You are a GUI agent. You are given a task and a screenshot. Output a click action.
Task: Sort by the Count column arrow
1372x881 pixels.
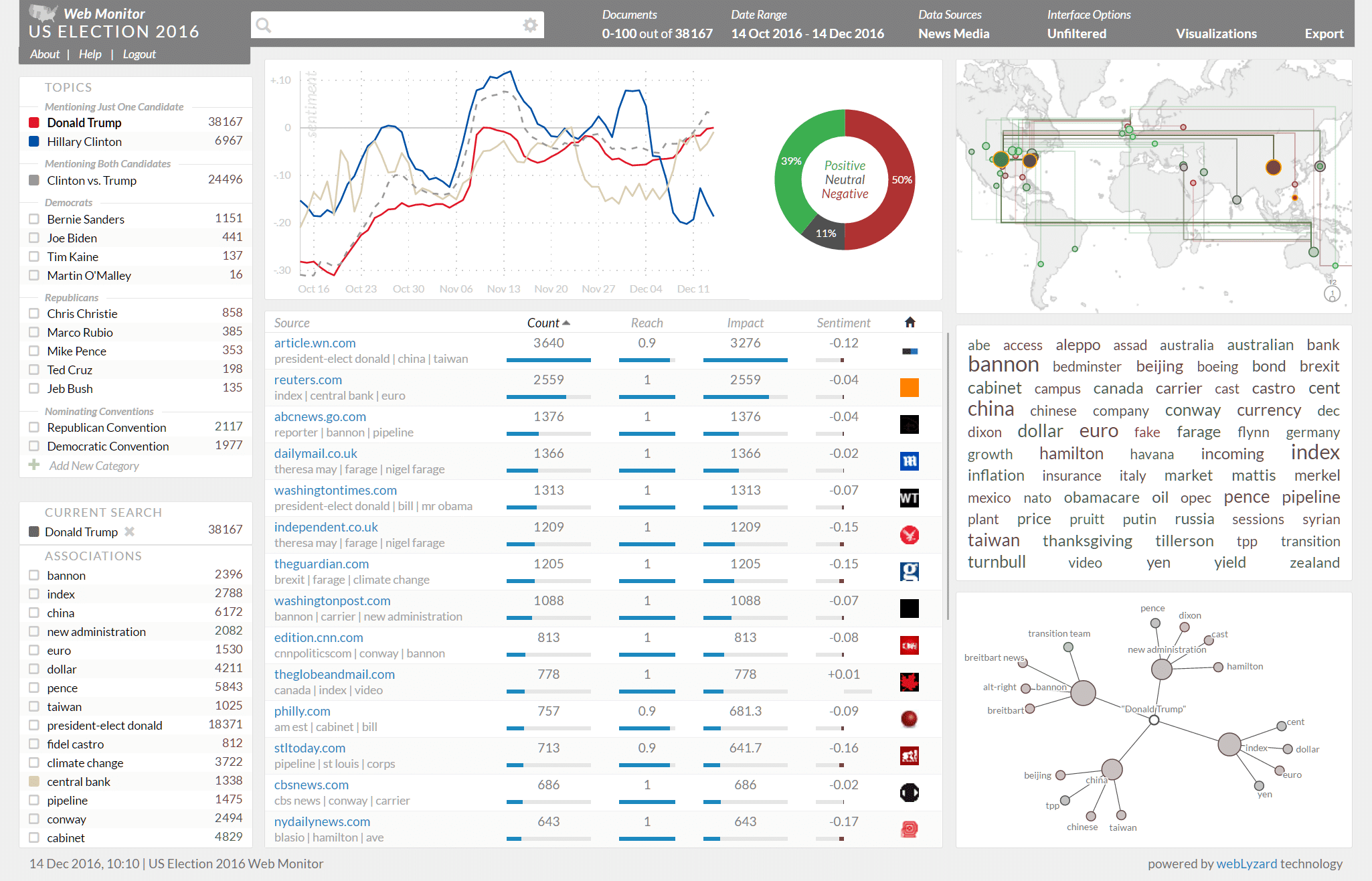566,323
